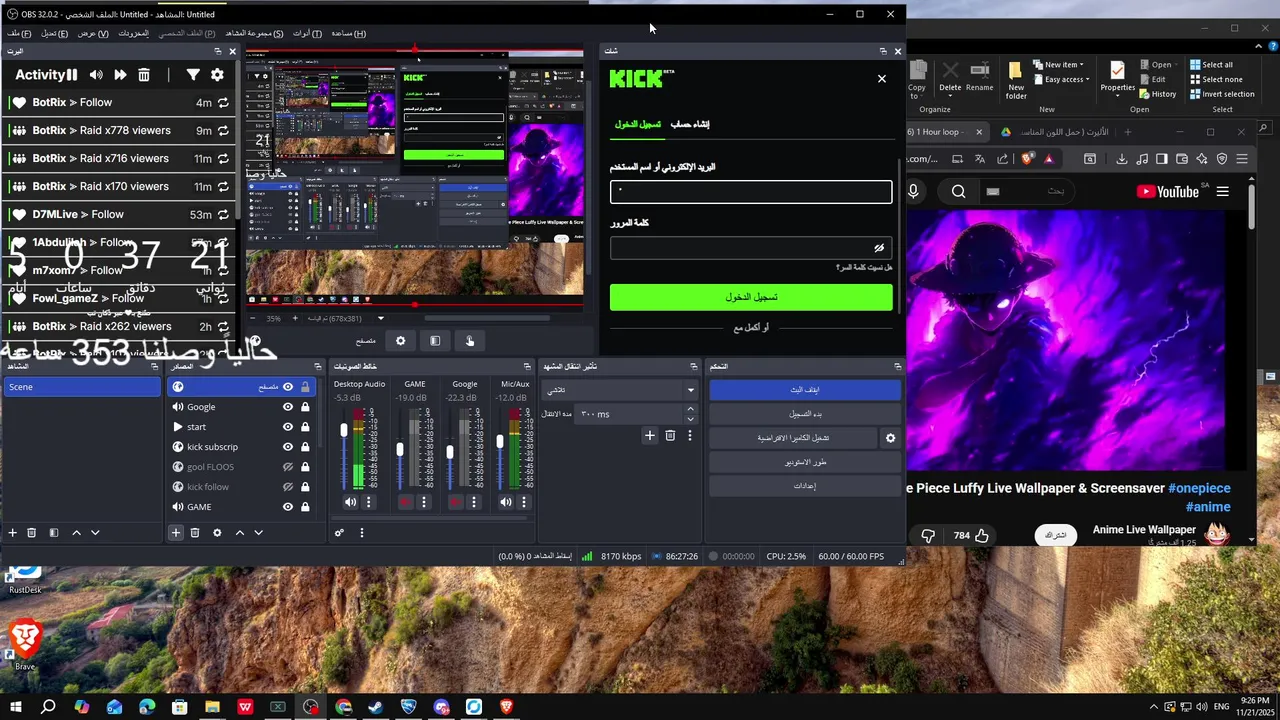The width and height of the screenshot is (1280, 720).
Task: Show password in Kick login
Action: click(x=879, y=248)
